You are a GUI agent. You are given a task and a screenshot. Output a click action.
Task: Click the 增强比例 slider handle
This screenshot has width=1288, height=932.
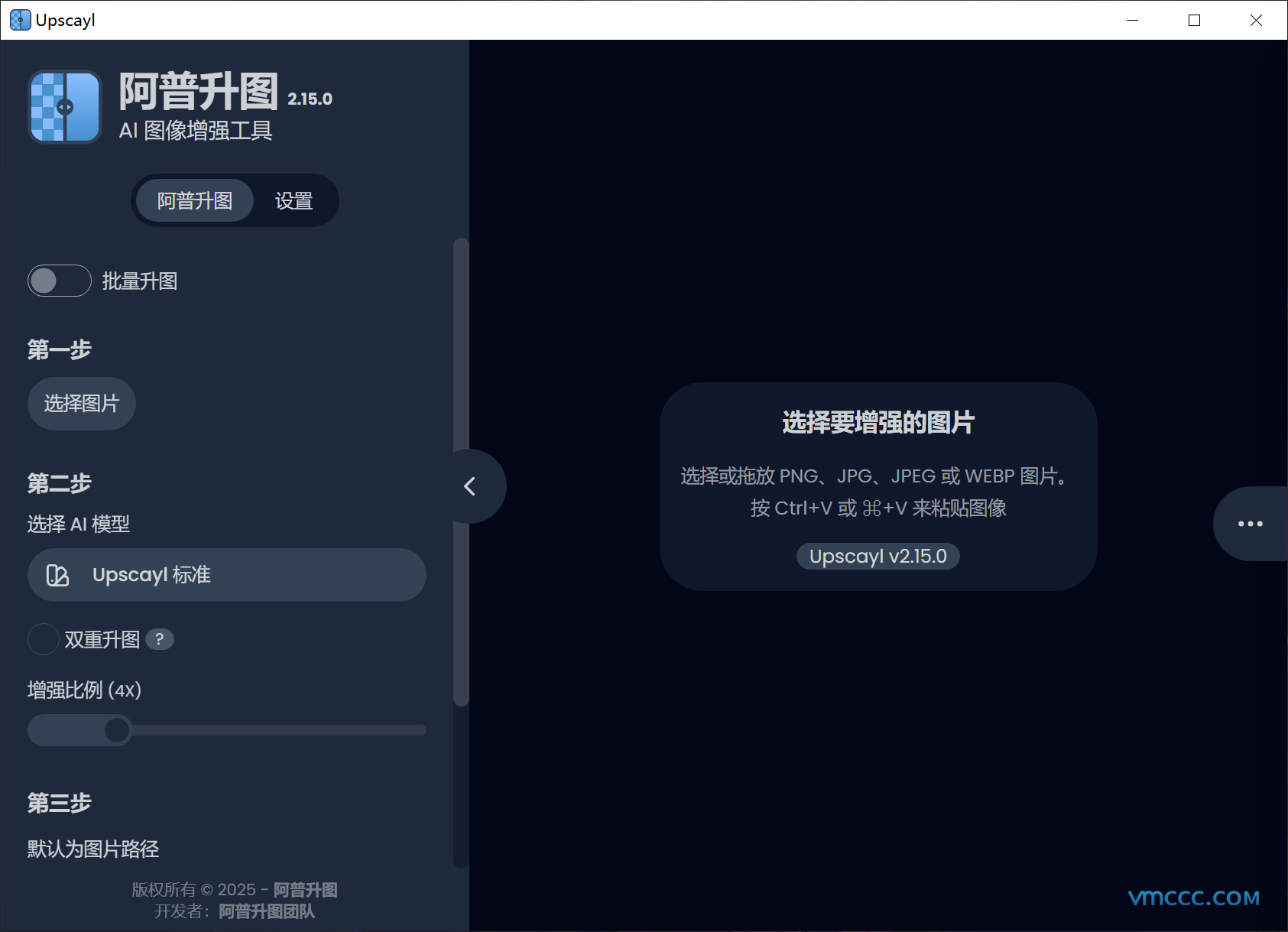point(117,730)
